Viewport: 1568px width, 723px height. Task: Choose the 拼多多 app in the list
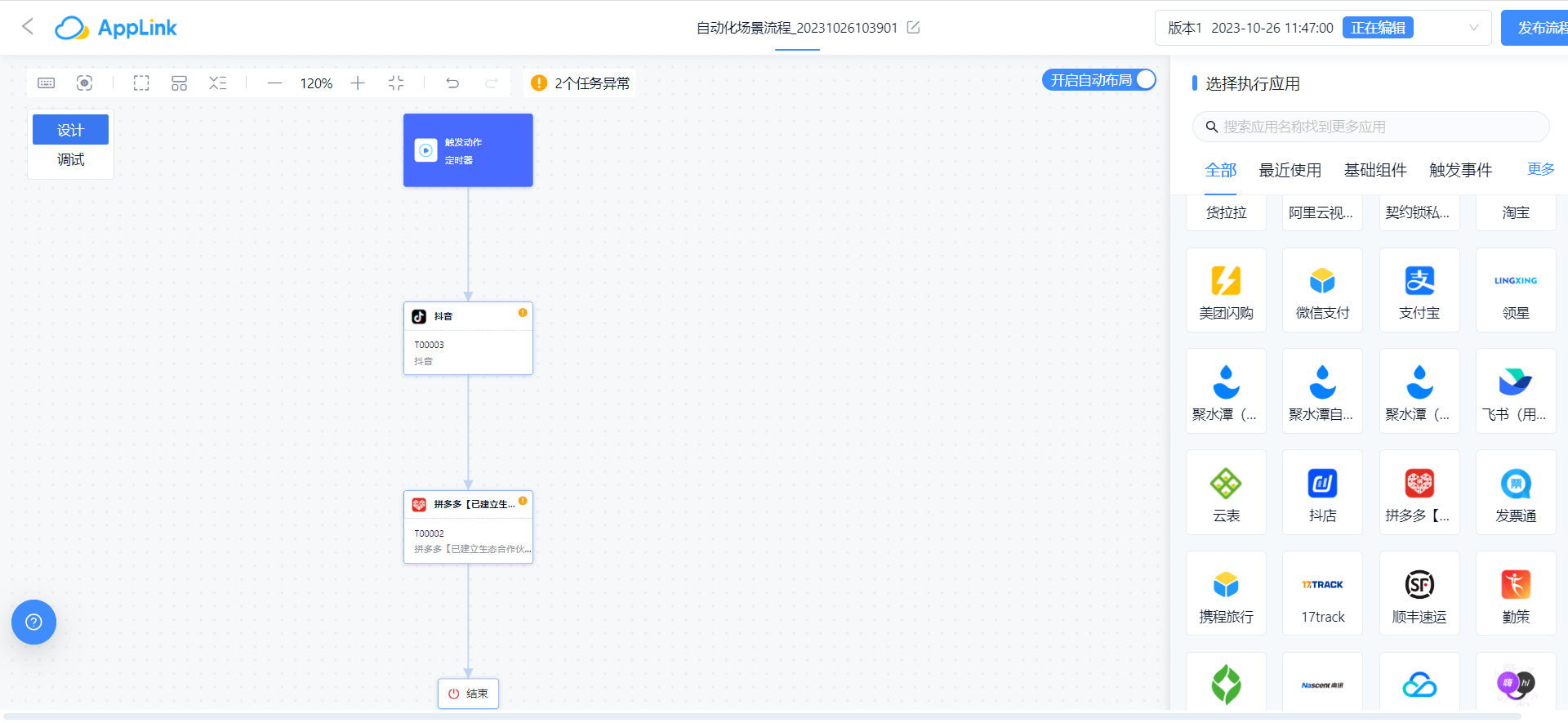click(x=1419, y=493)
